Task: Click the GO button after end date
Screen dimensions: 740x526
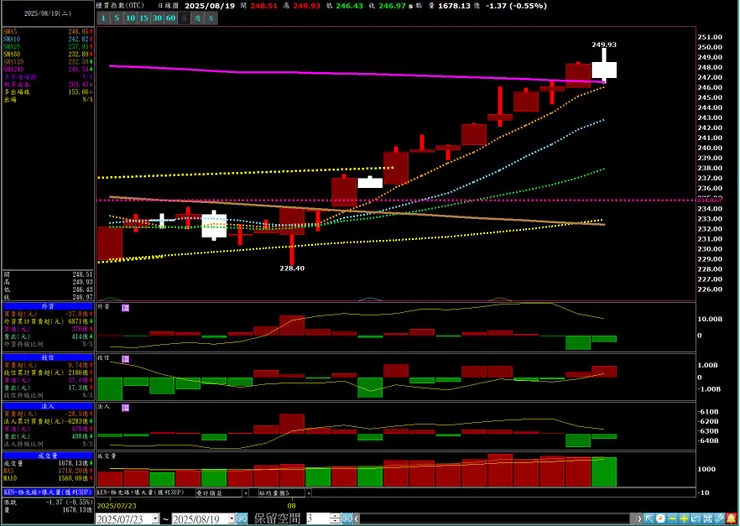Action: click(242, 519)
